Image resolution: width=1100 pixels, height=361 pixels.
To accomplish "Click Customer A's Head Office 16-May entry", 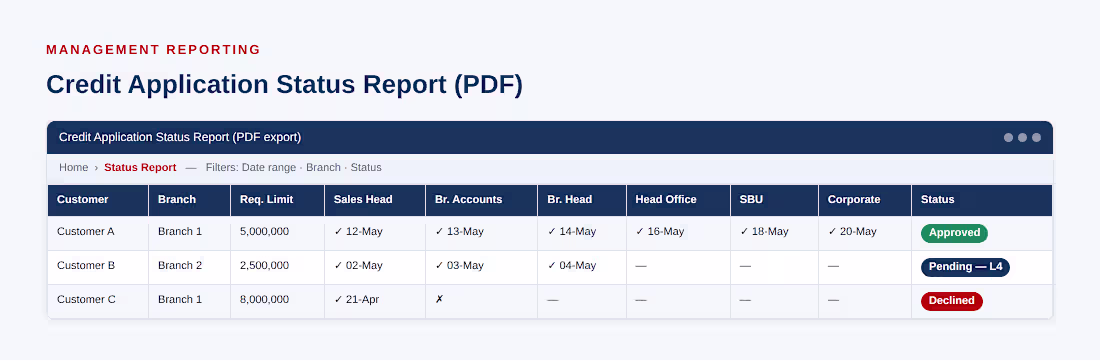I will [659, 231].
